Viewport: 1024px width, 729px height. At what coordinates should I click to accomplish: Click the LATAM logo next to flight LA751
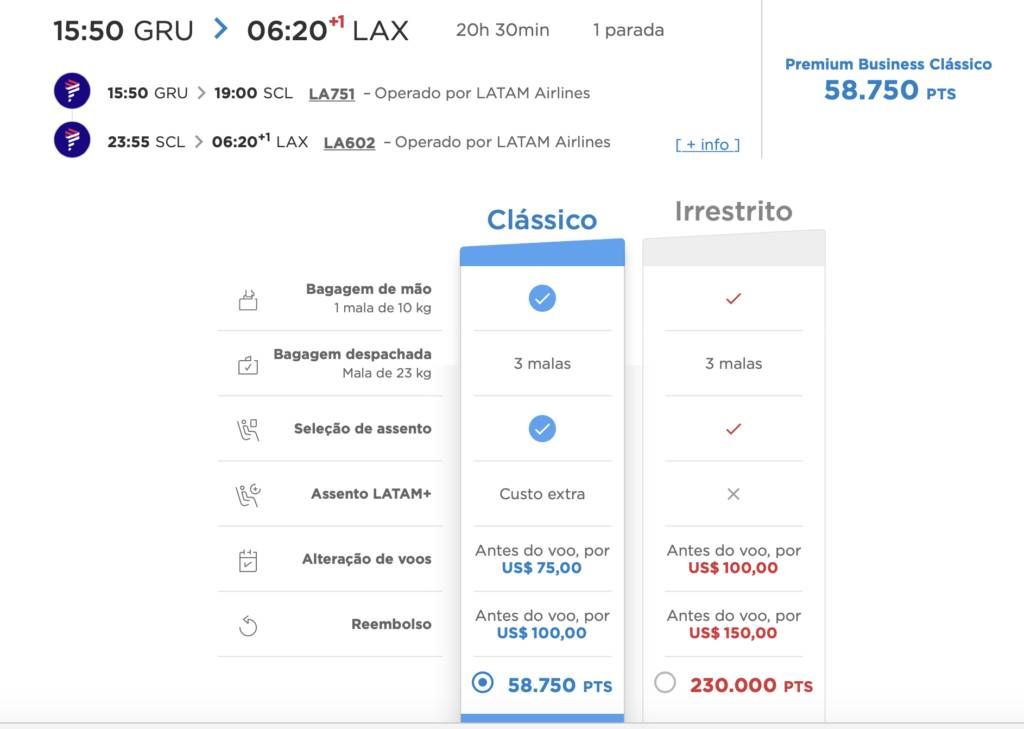point(72,90)
